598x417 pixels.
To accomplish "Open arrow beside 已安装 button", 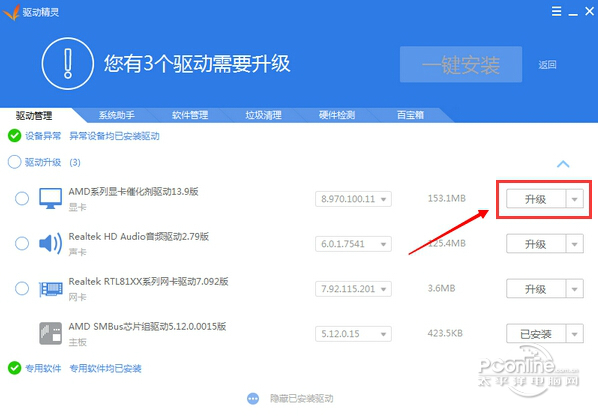I will click(x=574, y=334).
